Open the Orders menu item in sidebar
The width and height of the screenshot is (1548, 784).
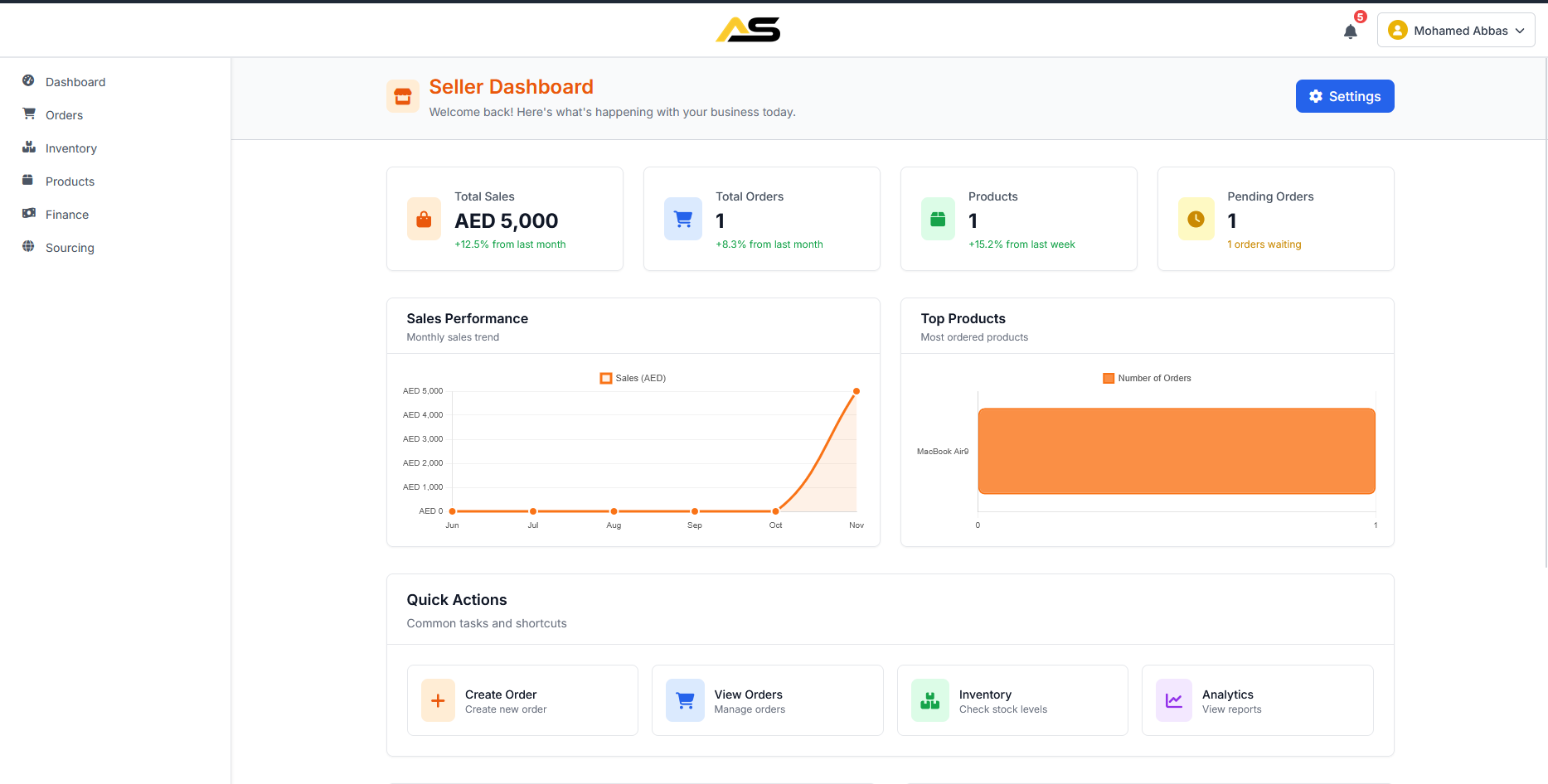pos(64,114)
